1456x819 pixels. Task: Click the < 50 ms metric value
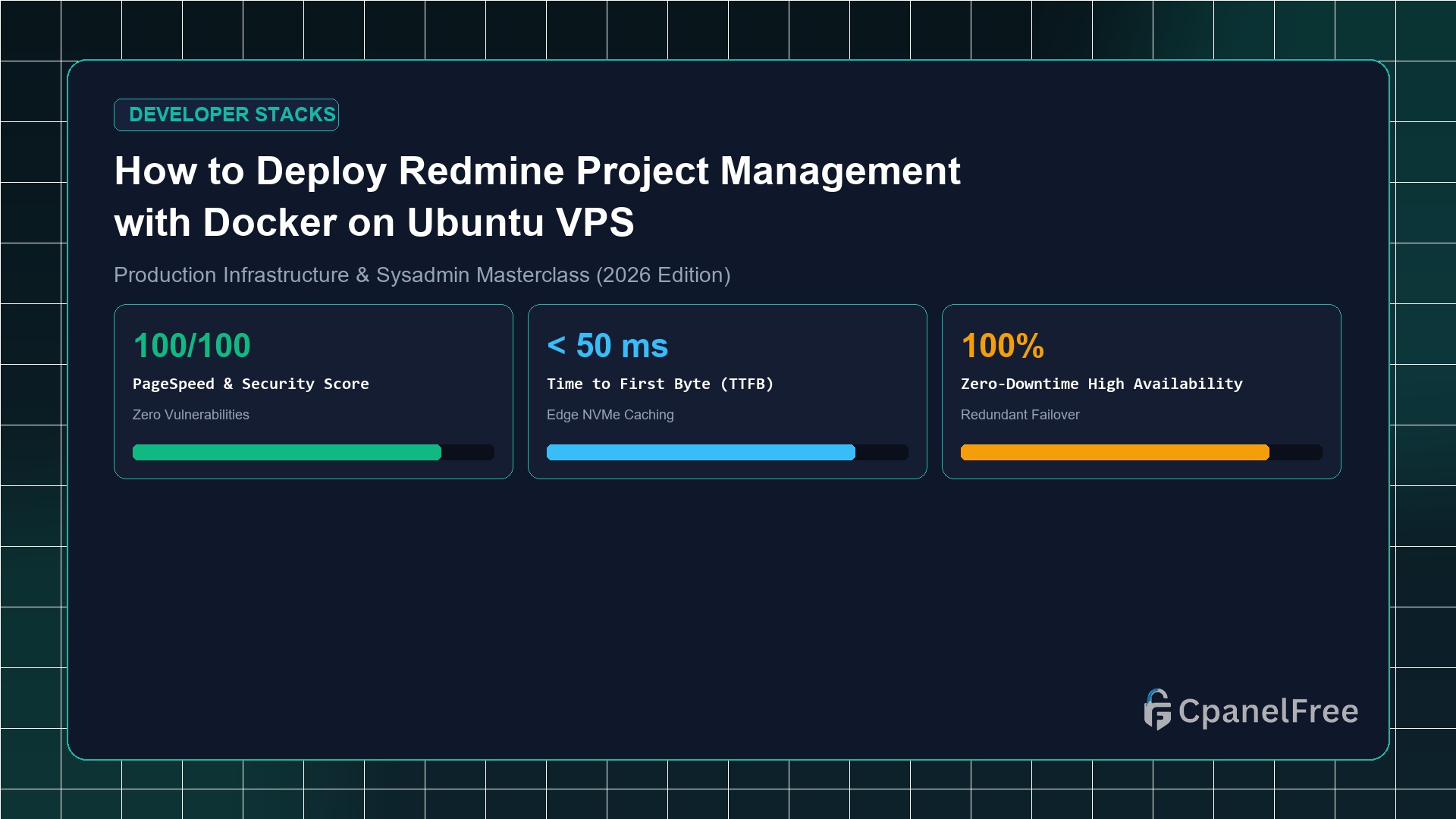pyautogui.click(x=607, y=346)
